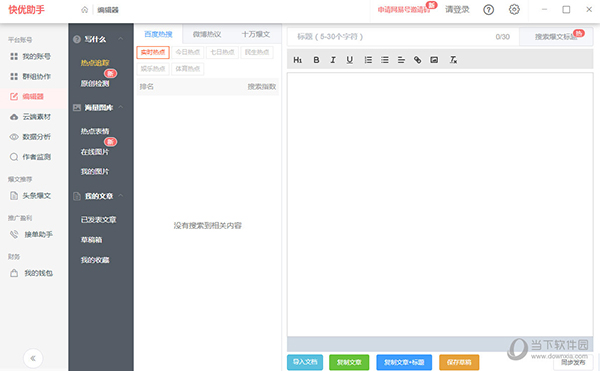Collapse the 我的文章 section
This screenshot has width=600, height=371.
click(121, 196)
